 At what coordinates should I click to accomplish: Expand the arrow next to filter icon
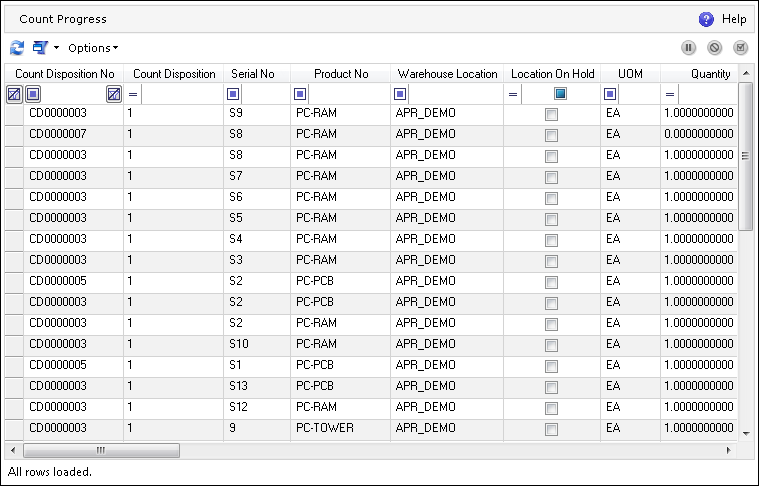tap(57, 48)
